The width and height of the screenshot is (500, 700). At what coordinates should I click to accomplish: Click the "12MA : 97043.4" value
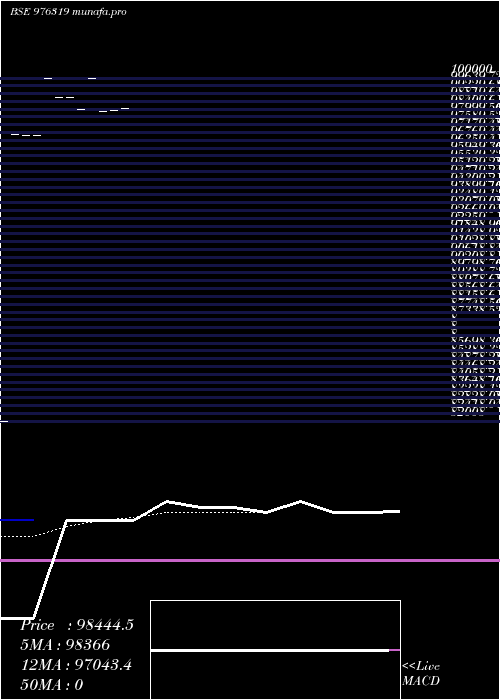[x=76, y=665]
